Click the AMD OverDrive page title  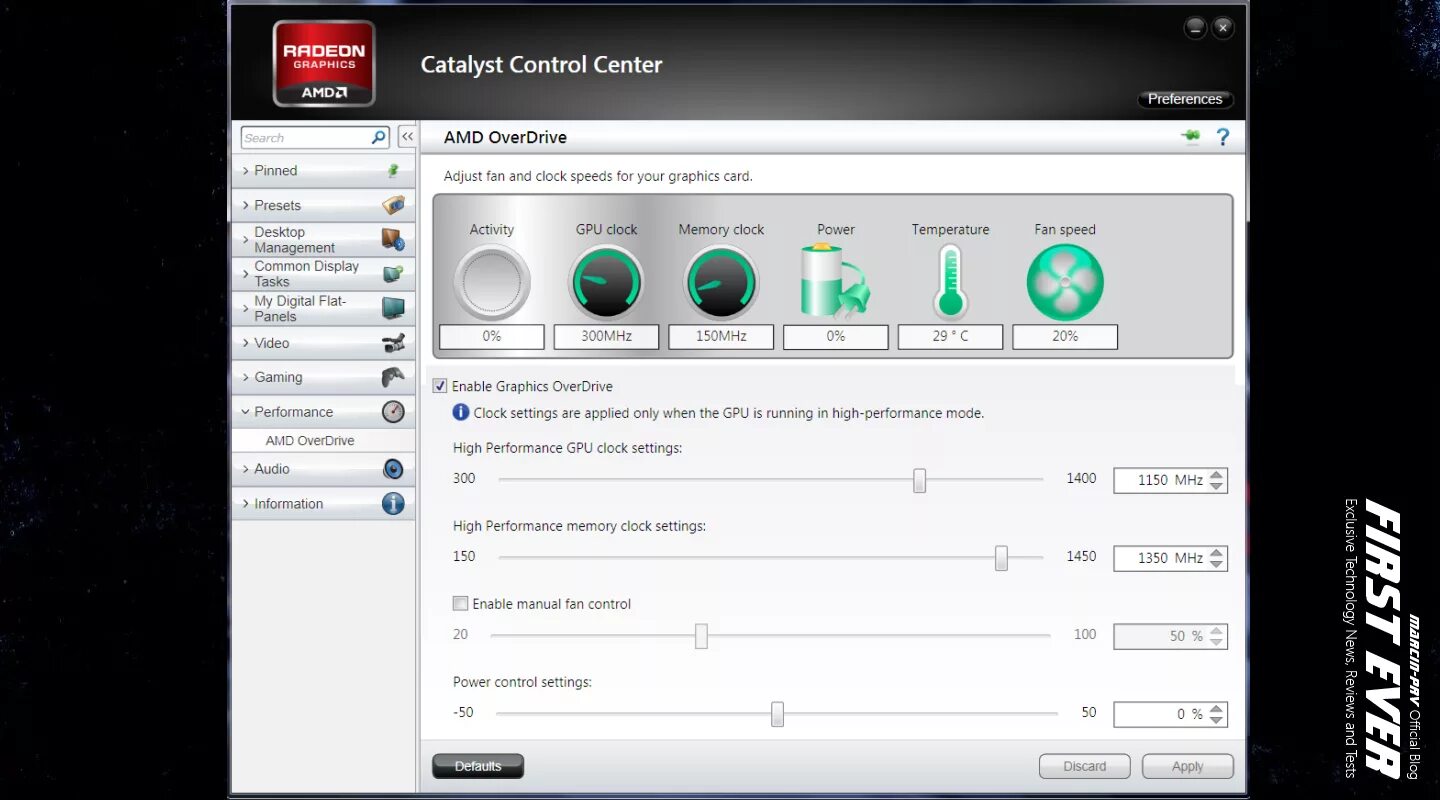(x=505, y=137)
